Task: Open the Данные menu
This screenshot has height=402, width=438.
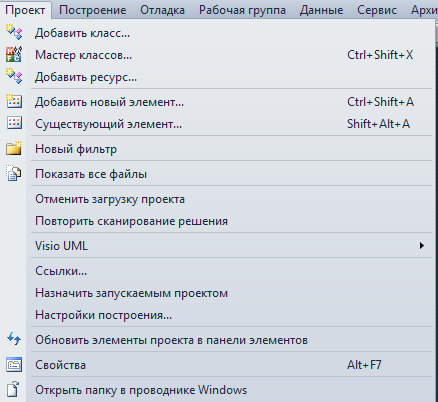Action: pos(321,10)
